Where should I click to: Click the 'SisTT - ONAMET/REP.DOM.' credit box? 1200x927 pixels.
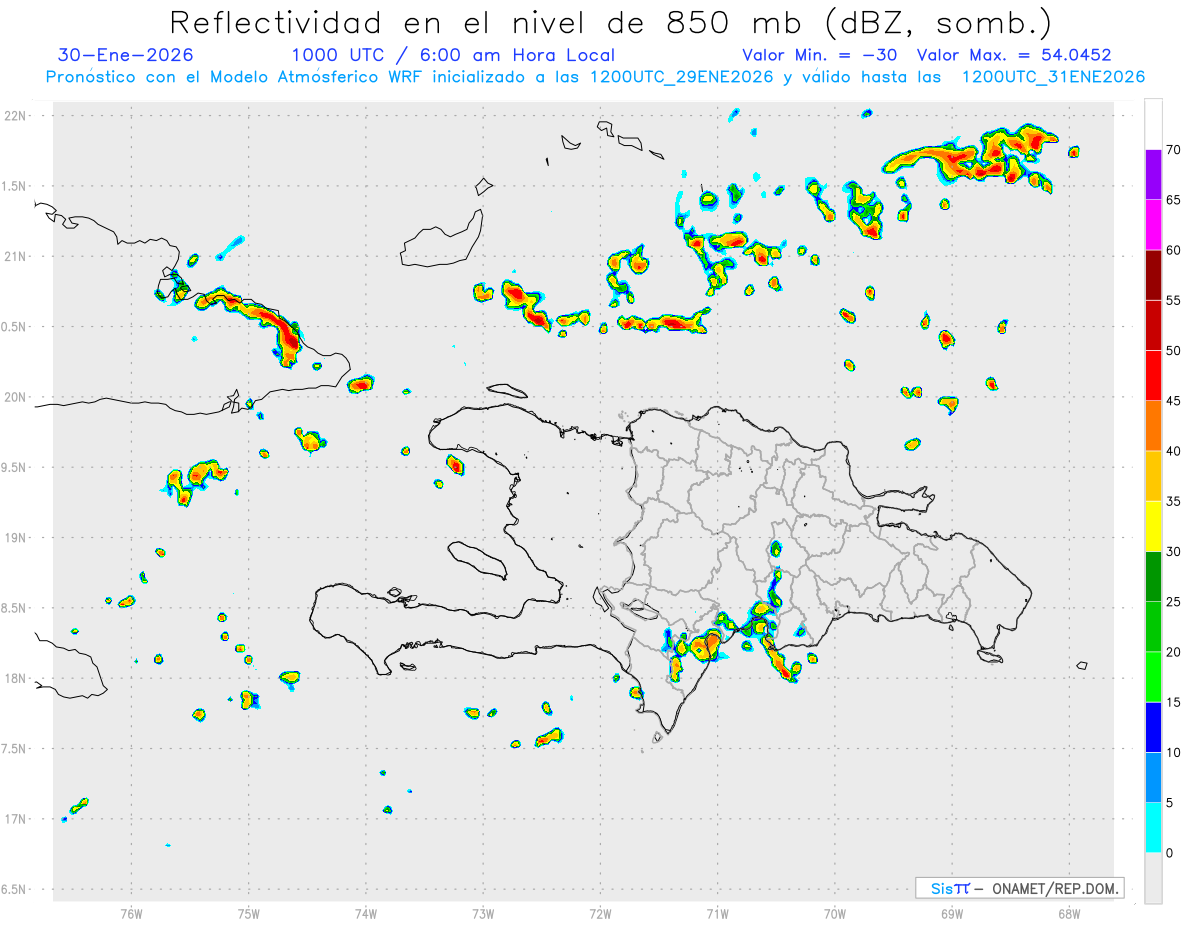pos(1019,888)
